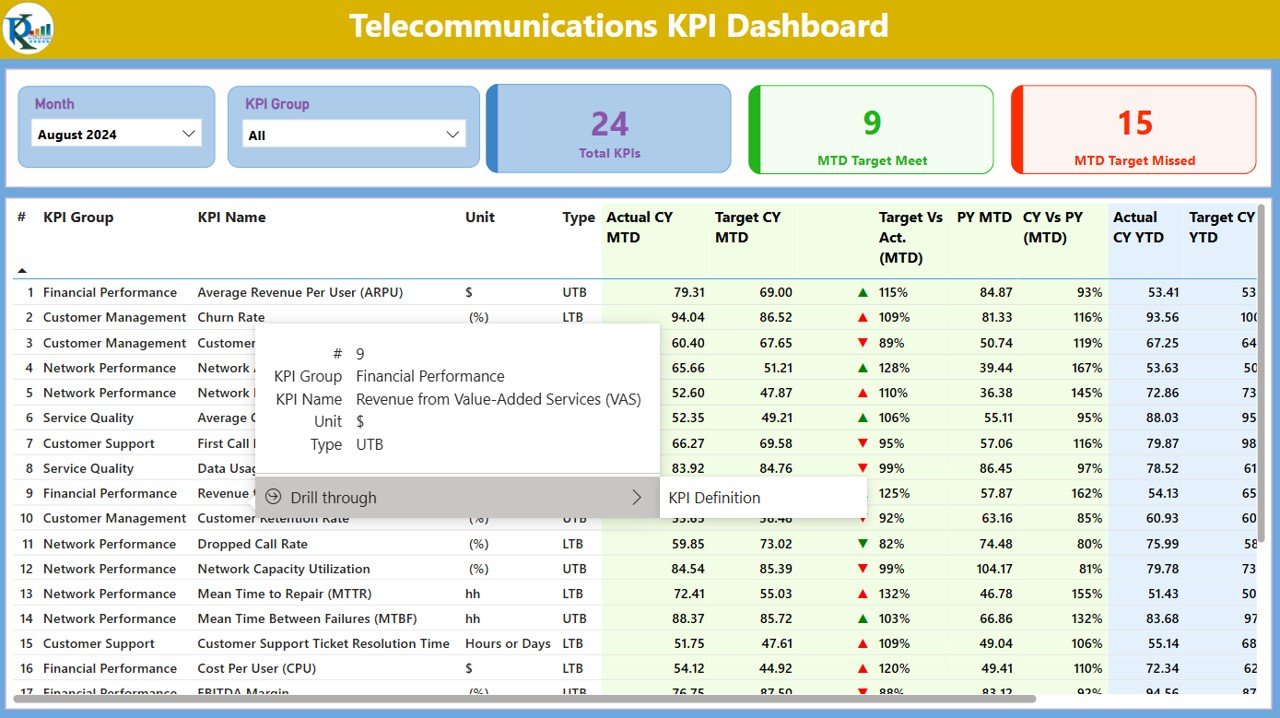1280x718 pixels.
Task: Expand the Drill through submenu chevron
Action: pyautogui.click(x=637, y=497)
